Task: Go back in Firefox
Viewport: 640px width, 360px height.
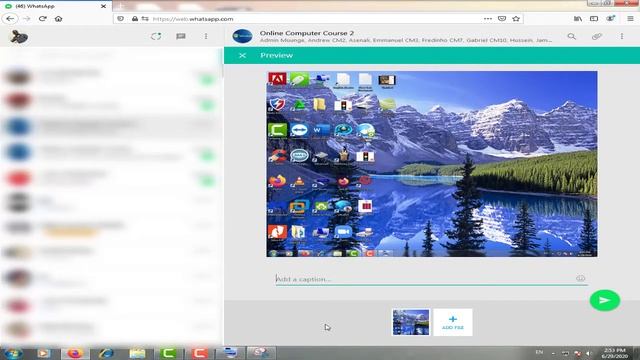Action: (x=10, y=19)
